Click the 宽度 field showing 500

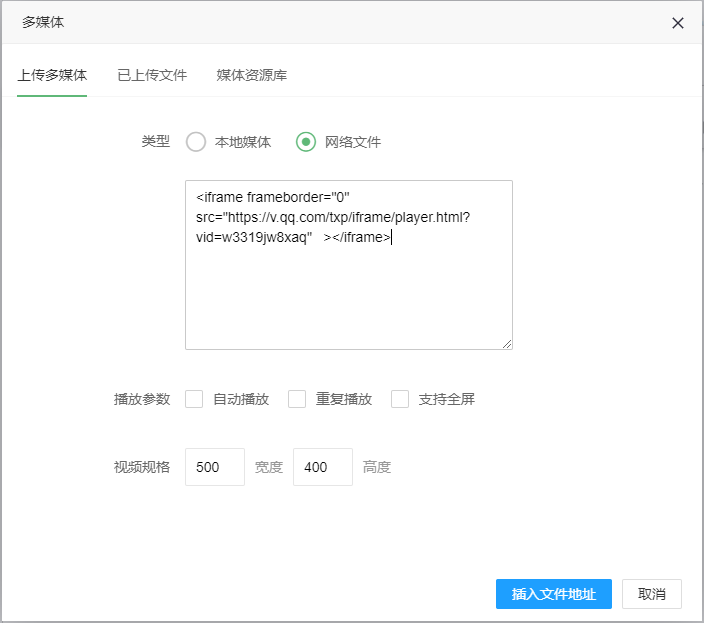(215, 467)
